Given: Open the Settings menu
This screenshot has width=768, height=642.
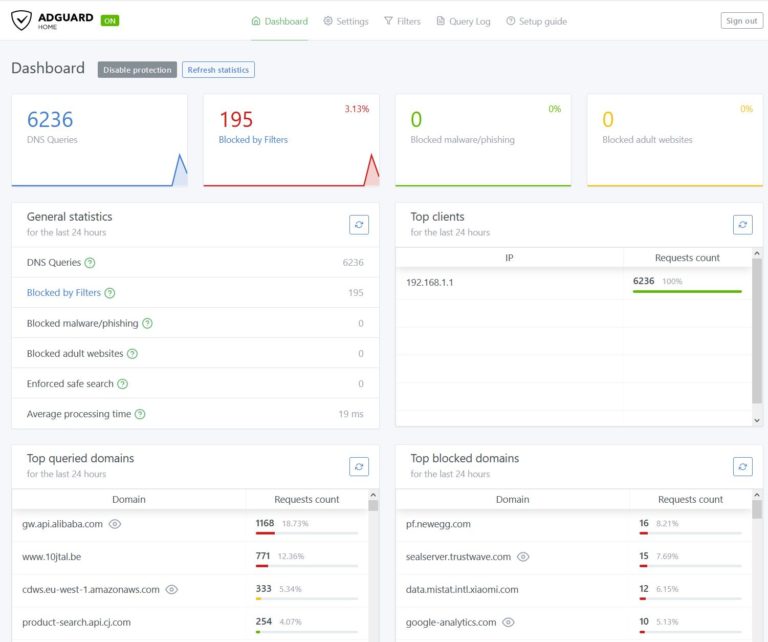Looking at the screenshot, I should coord(346,21).
